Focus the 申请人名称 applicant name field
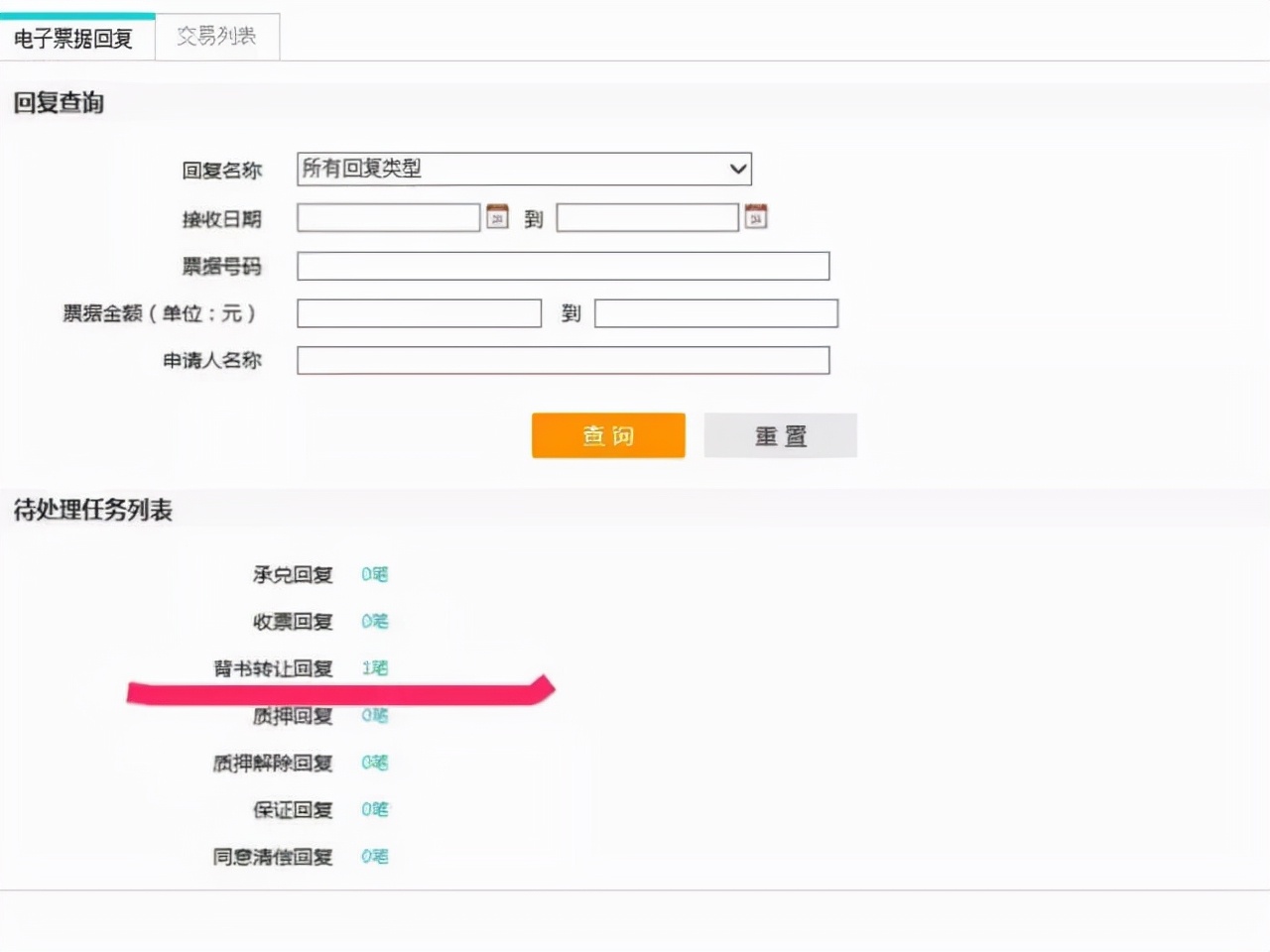 click(563, 360)
